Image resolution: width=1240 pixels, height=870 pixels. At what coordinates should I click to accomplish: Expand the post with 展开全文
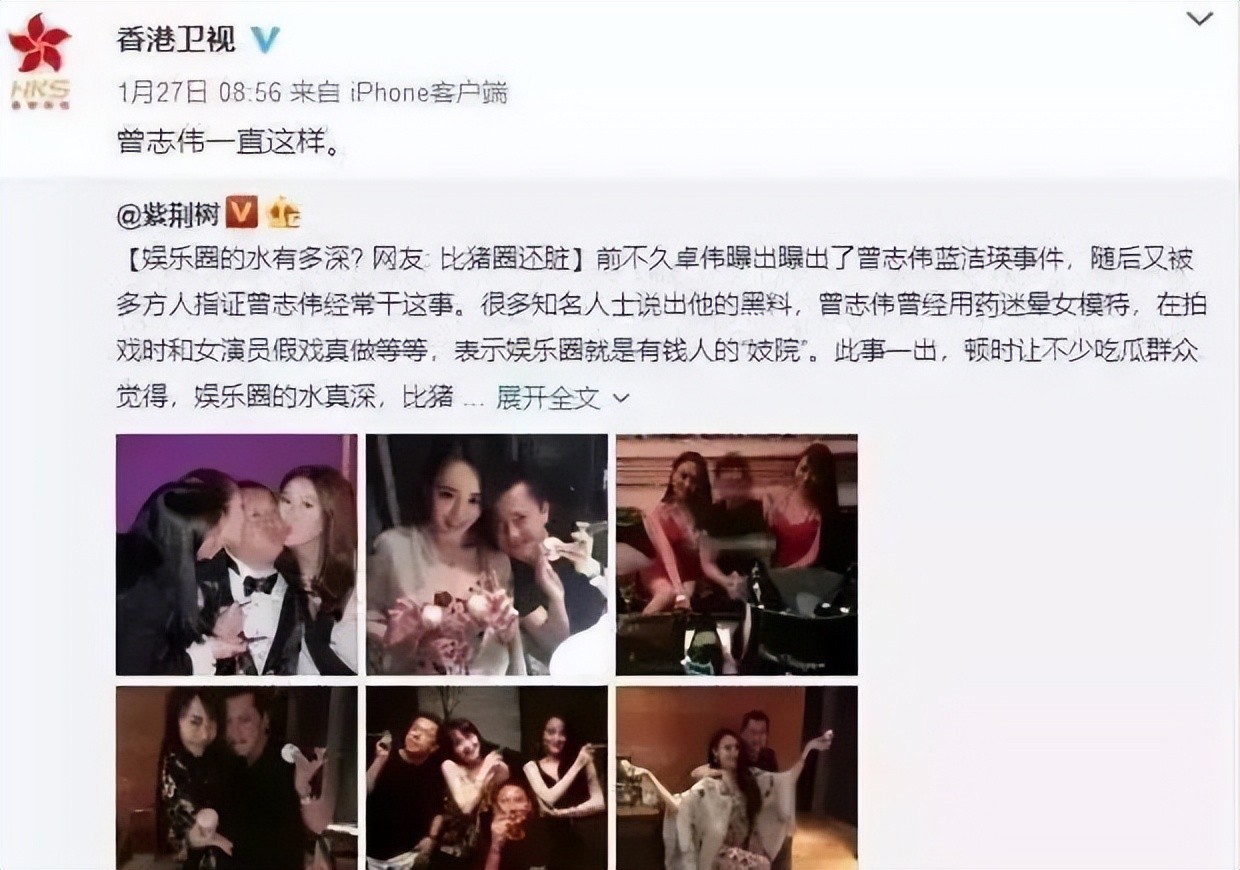549,398
